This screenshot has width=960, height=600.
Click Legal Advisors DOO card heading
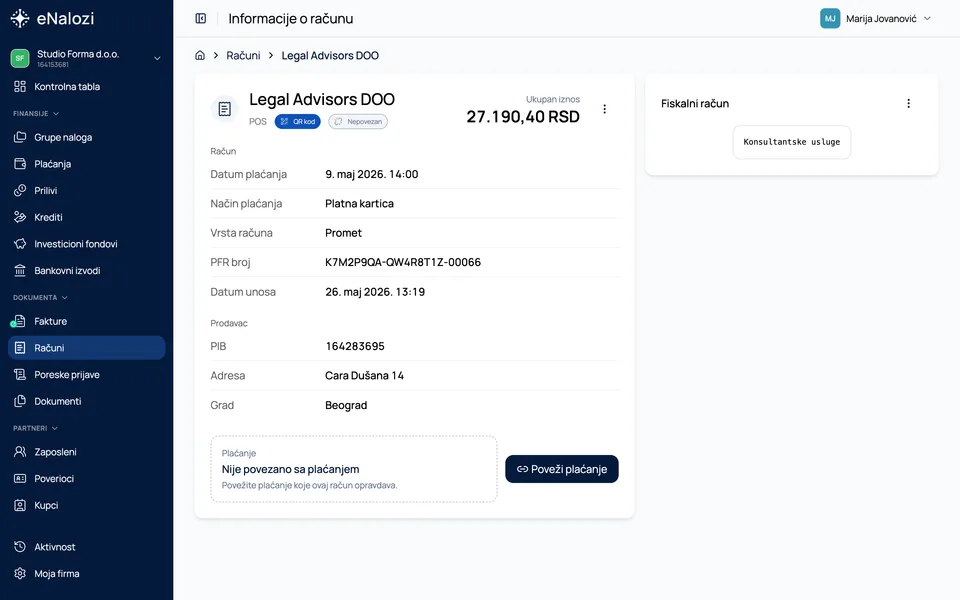tap(322, 99)
